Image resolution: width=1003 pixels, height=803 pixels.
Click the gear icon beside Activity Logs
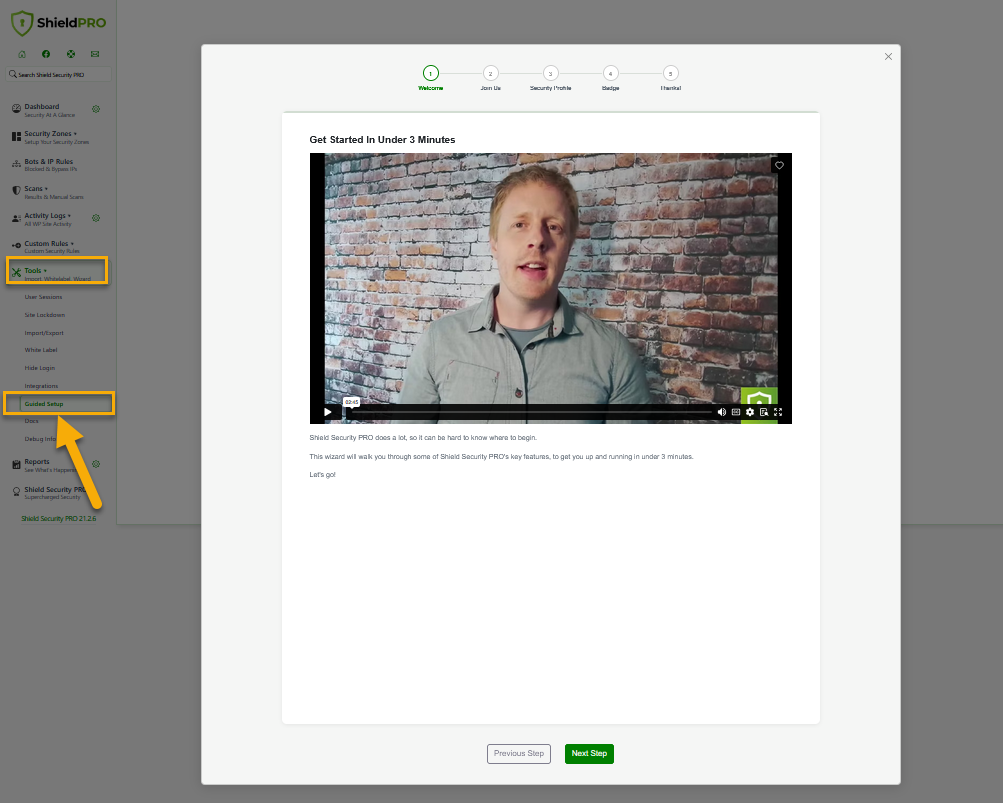tap(96, 218)
